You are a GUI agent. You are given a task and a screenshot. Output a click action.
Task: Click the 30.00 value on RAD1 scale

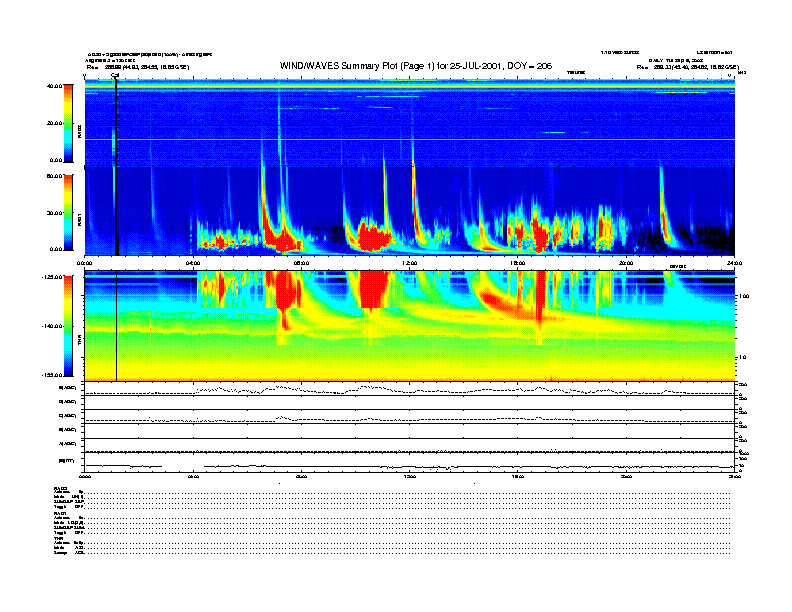coord(54,213)
